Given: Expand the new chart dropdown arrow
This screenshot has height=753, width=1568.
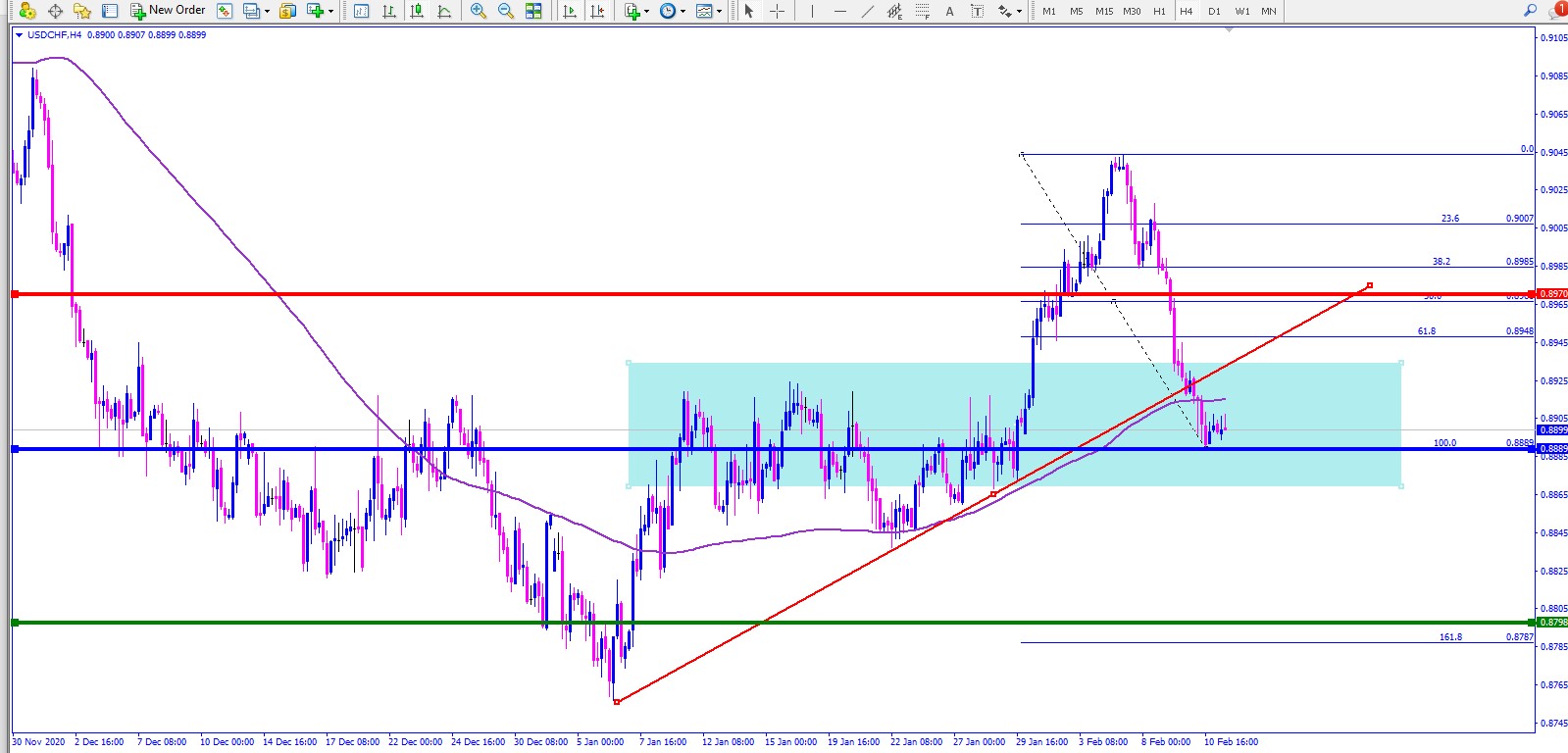Looking at the screenshot, I should tap(330, 12).
